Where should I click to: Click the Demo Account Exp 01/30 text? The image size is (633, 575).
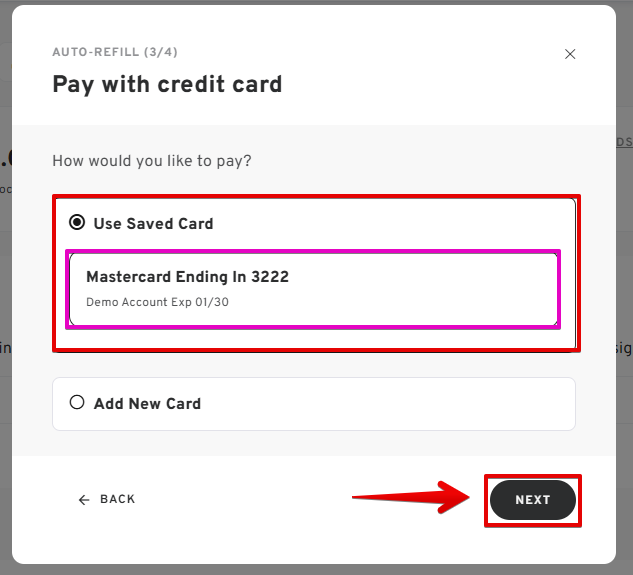pos(157,302)
